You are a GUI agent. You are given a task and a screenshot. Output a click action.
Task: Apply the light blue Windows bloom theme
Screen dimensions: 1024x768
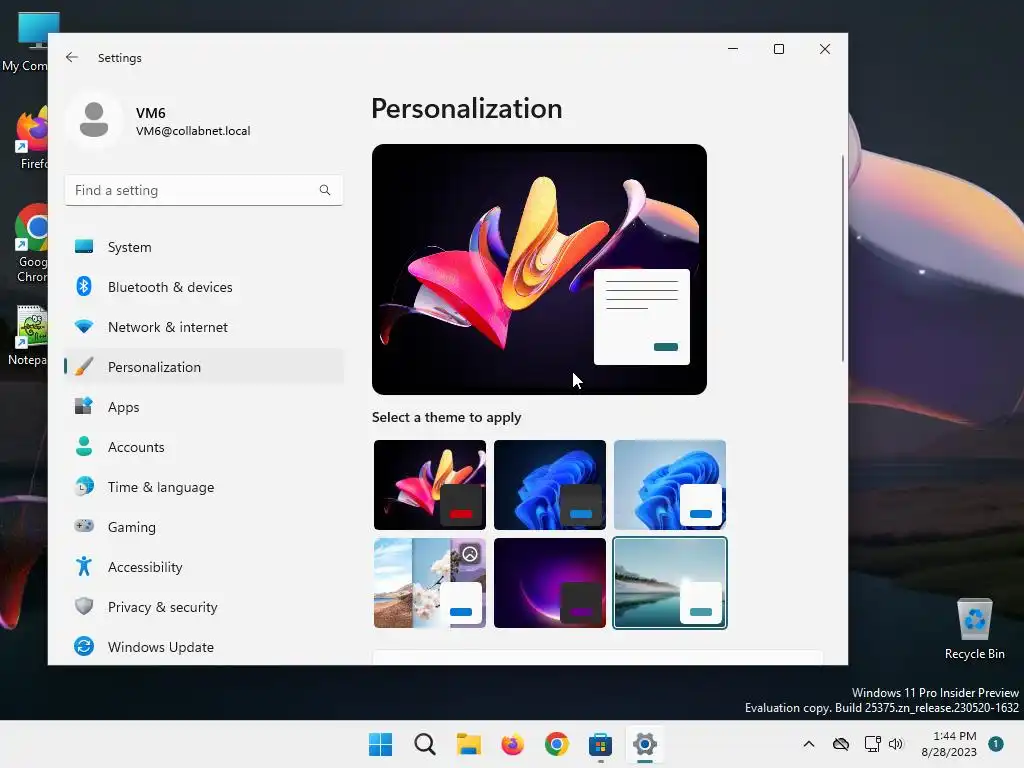[670, 485]
